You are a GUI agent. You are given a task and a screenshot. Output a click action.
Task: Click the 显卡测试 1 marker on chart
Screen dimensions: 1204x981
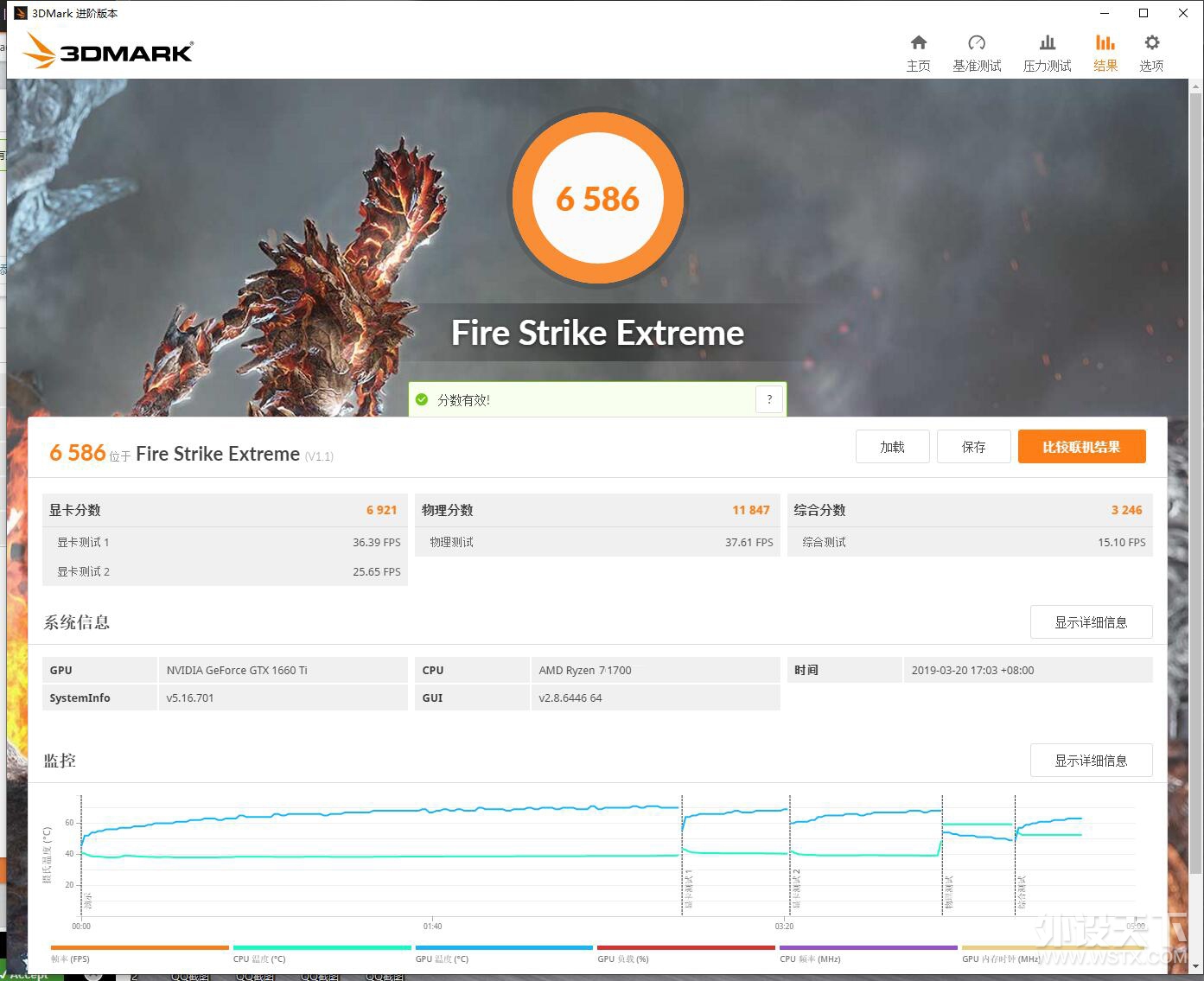point(688,890)
